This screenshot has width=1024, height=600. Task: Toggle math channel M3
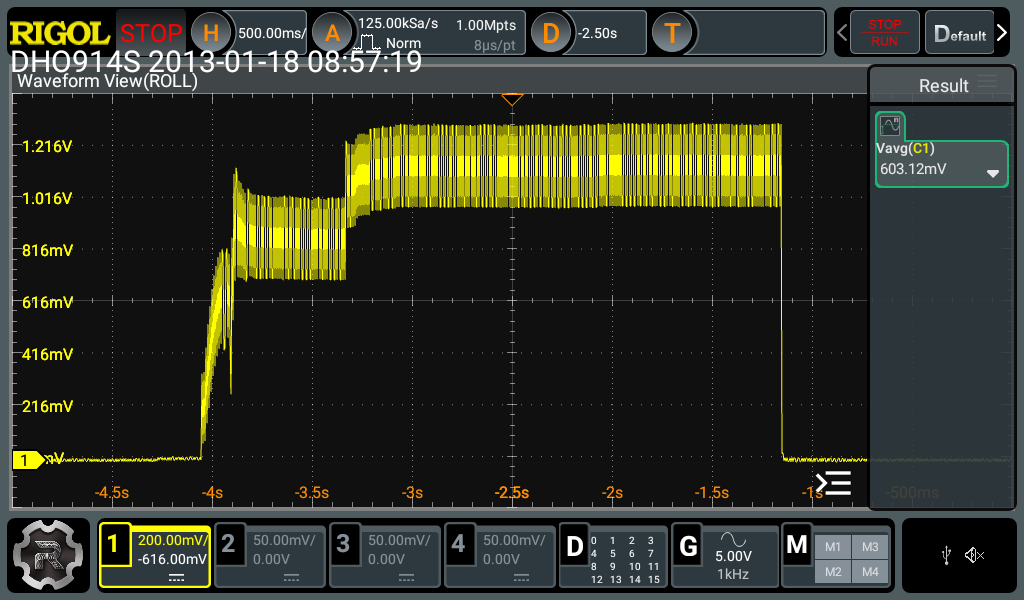[x=870, y=547]
